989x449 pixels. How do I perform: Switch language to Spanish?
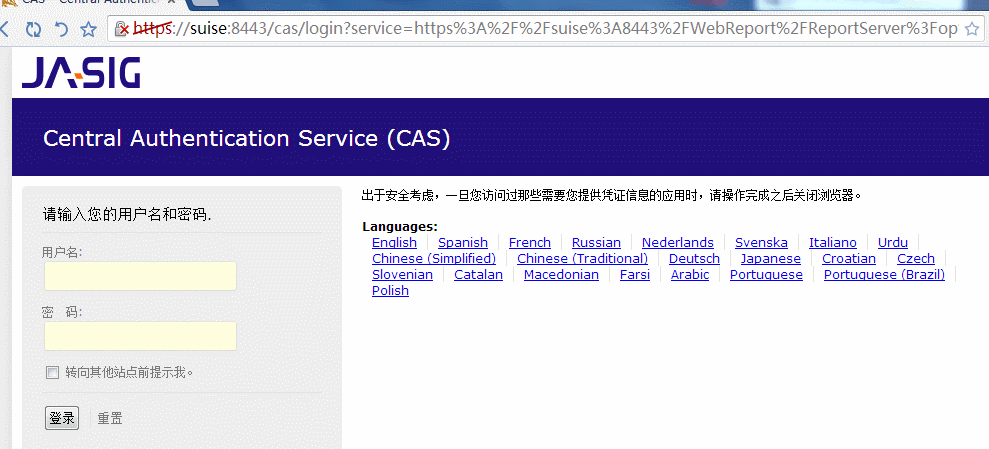pyautogui.click(x=463, y=243)
